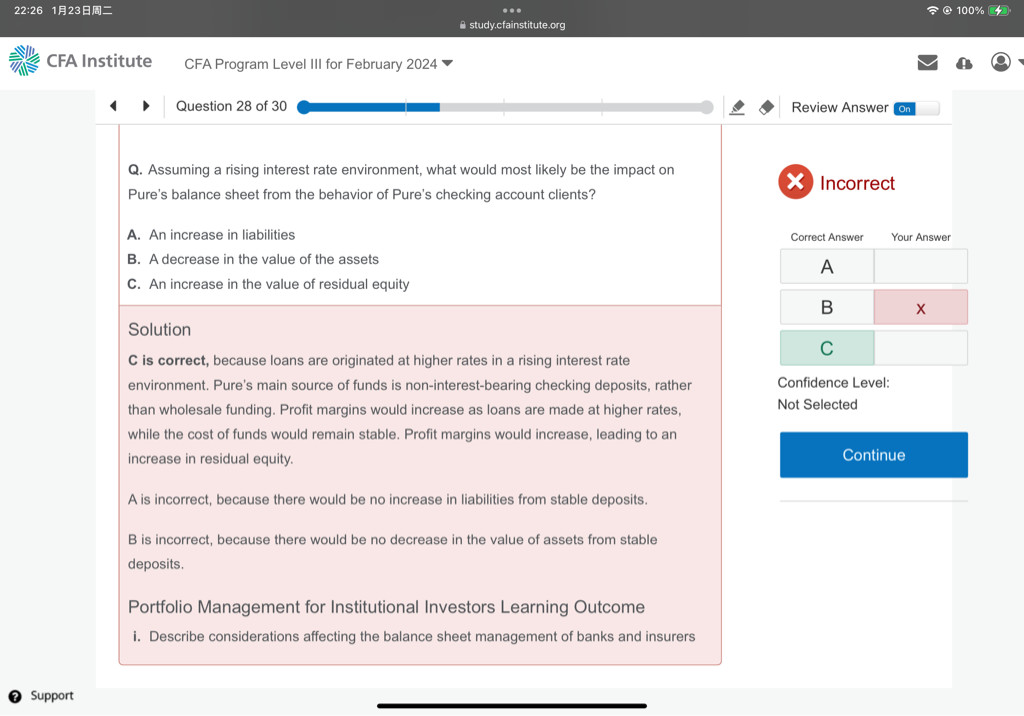The width and height of the screenshot is (1024, 716).
Task: Select answer option A in answer grid
Action: pyautogui.click(x=826, y=267)
